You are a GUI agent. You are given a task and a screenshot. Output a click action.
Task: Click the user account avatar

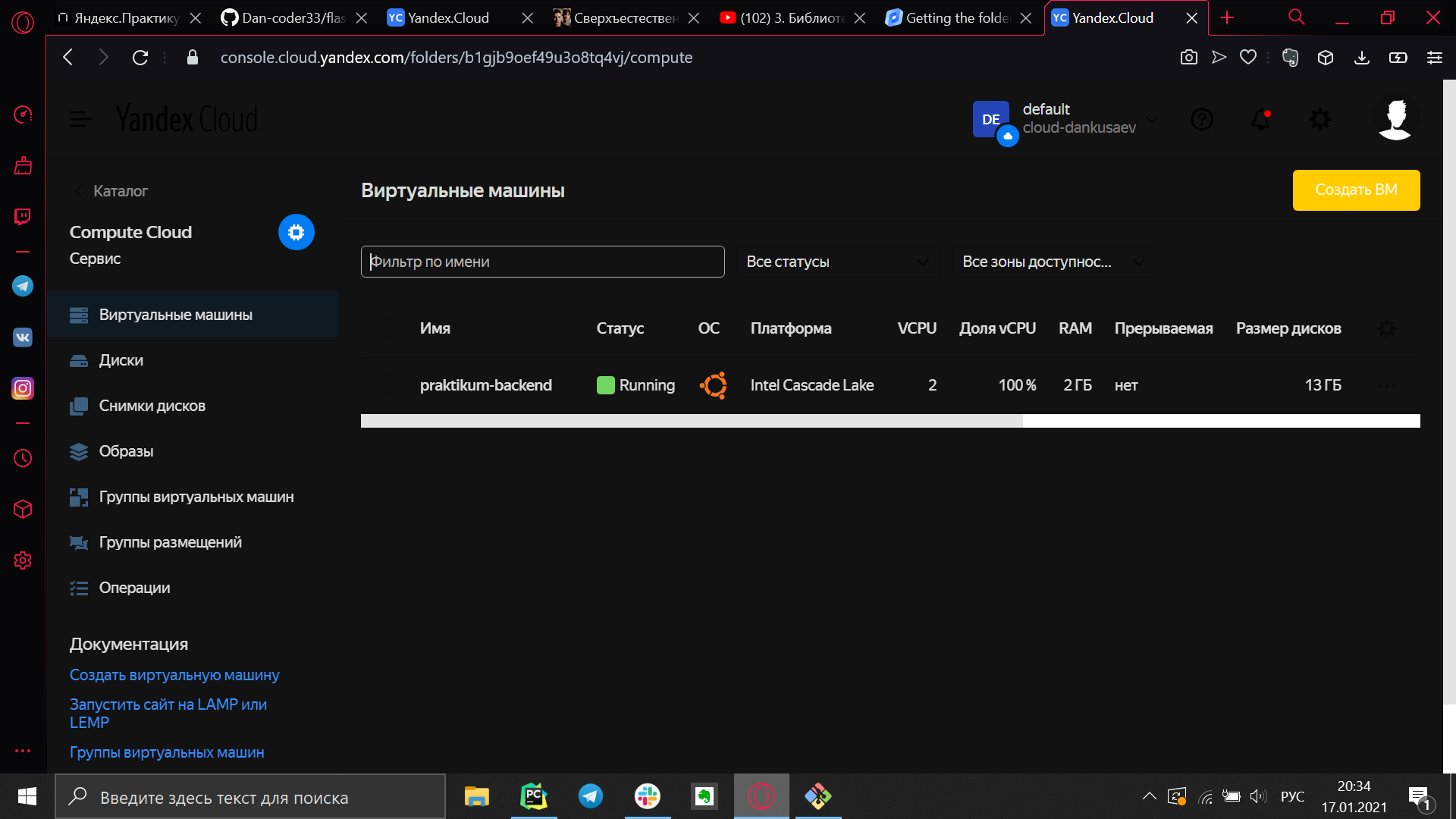pos(1395,119)
